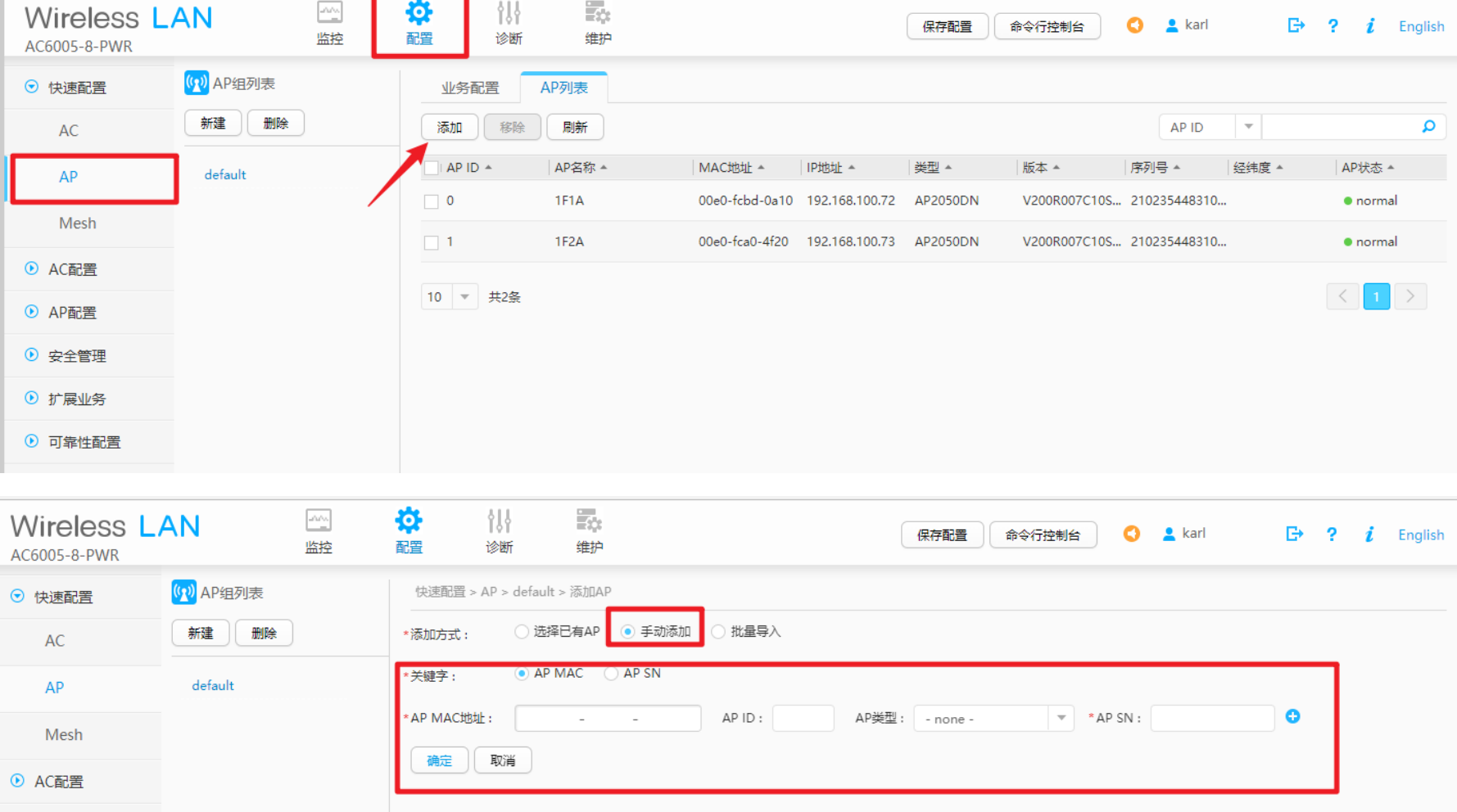Click user karl icon in upper window

1172,26
